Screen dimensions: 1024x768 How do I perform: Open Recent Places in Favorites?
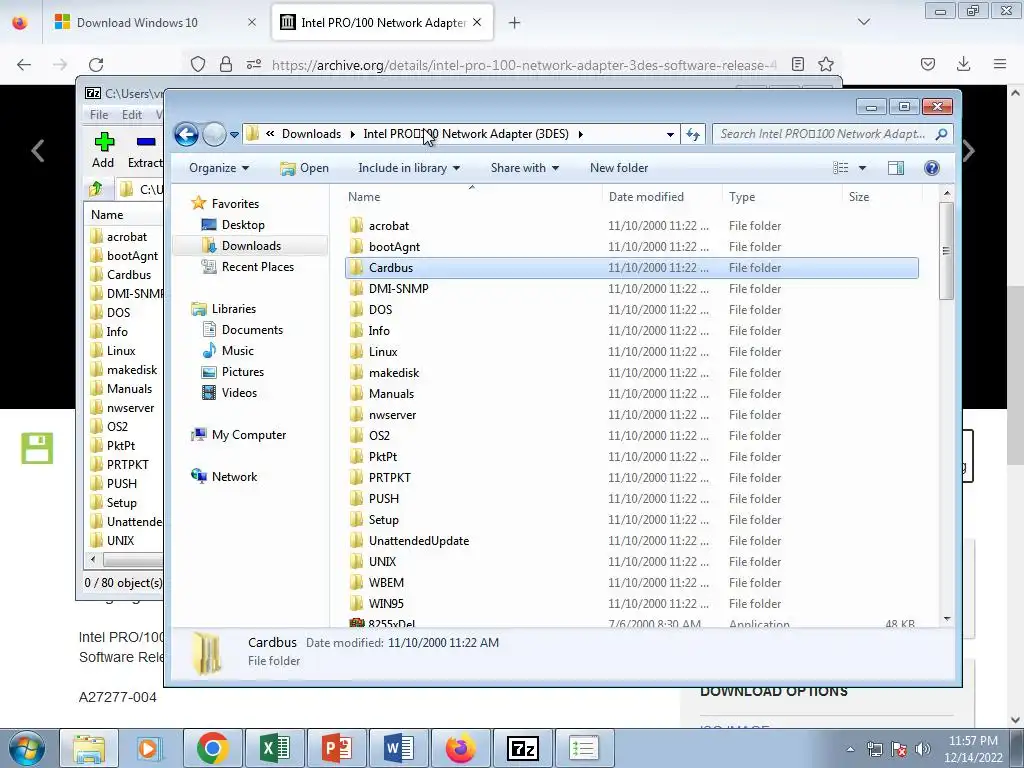(x=257, y=266)
